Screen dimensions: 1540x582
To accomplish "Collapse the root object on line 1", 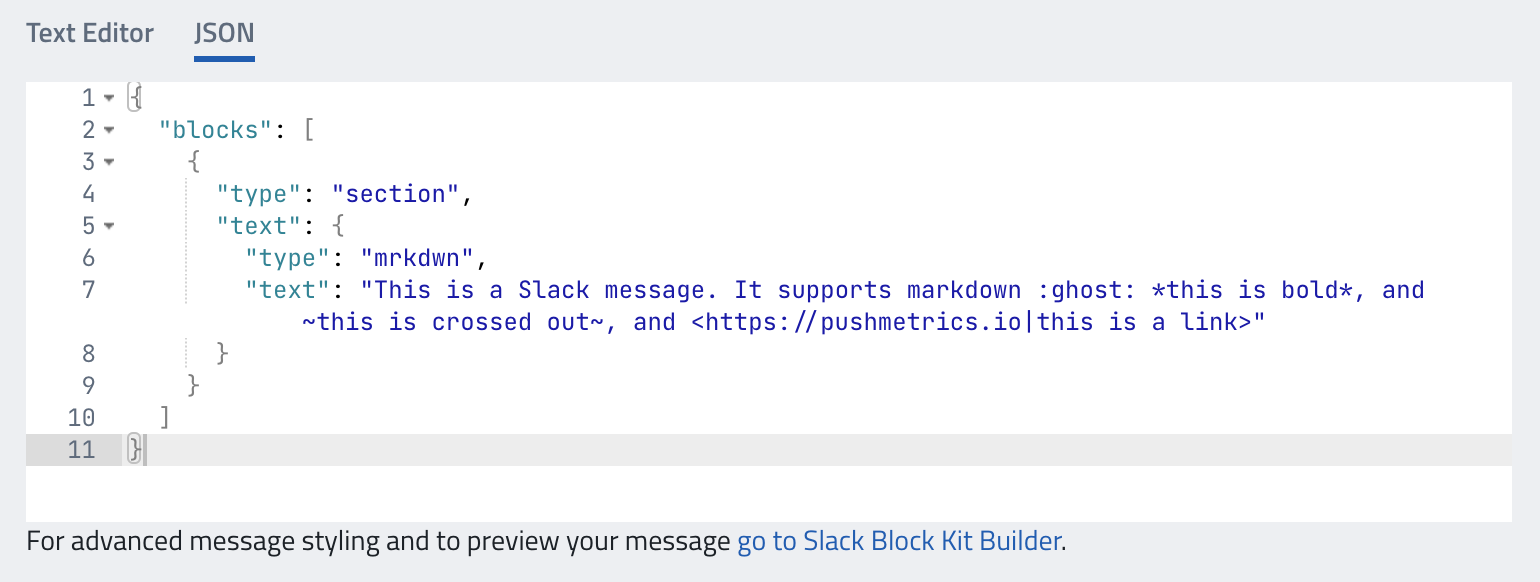I will click(x=109, y=98).
